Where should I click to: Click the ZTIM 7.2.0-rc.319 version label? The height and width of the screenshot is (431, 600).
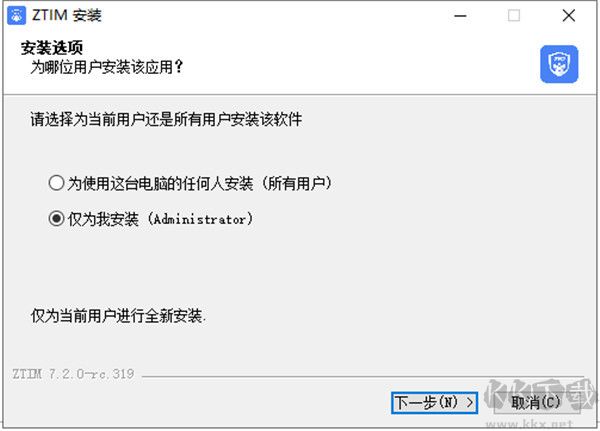pos(73,374)
